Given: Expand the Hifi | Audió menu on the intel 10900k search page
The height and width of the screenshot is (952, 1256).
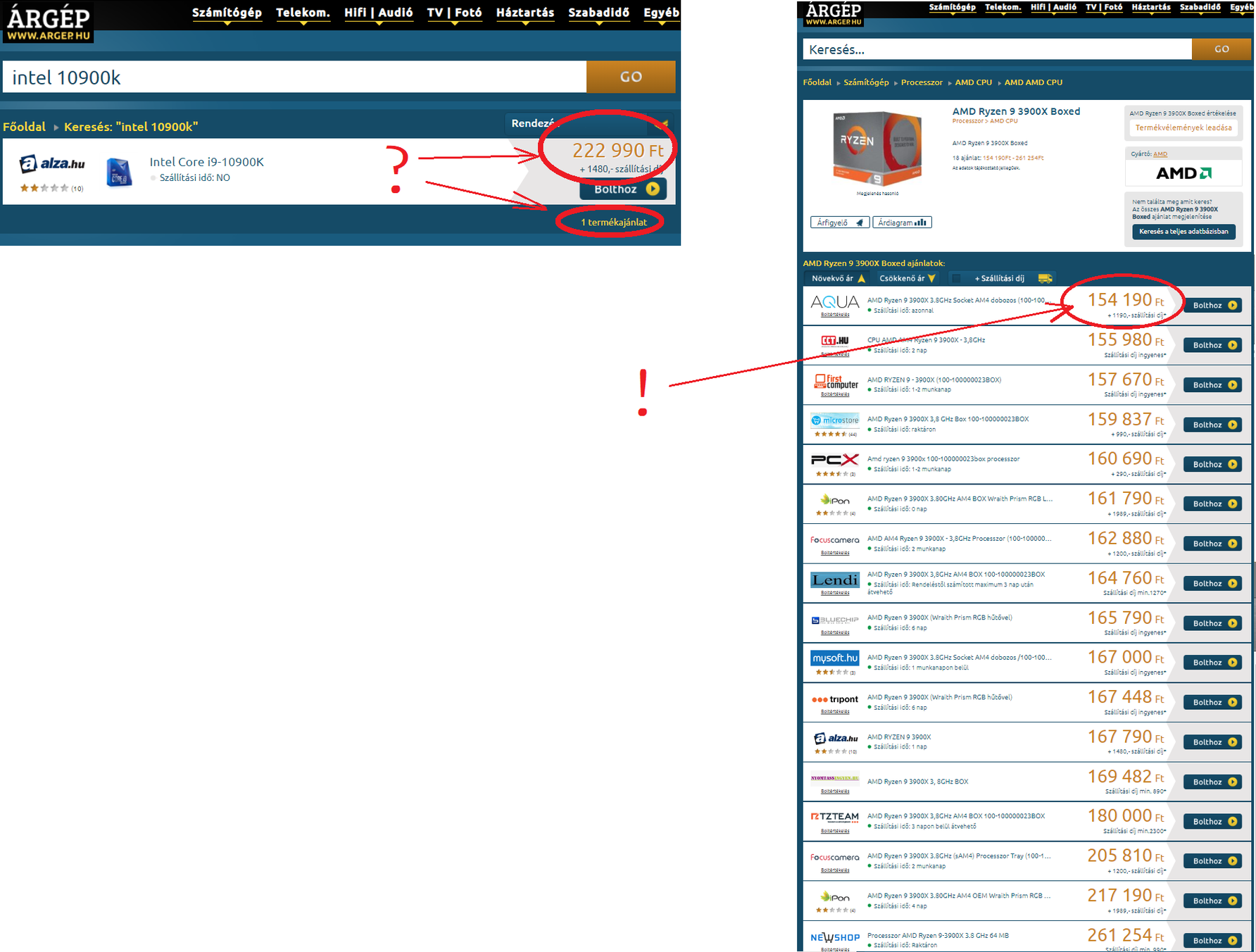Looking at the screenshot, I should pos(378,13).
